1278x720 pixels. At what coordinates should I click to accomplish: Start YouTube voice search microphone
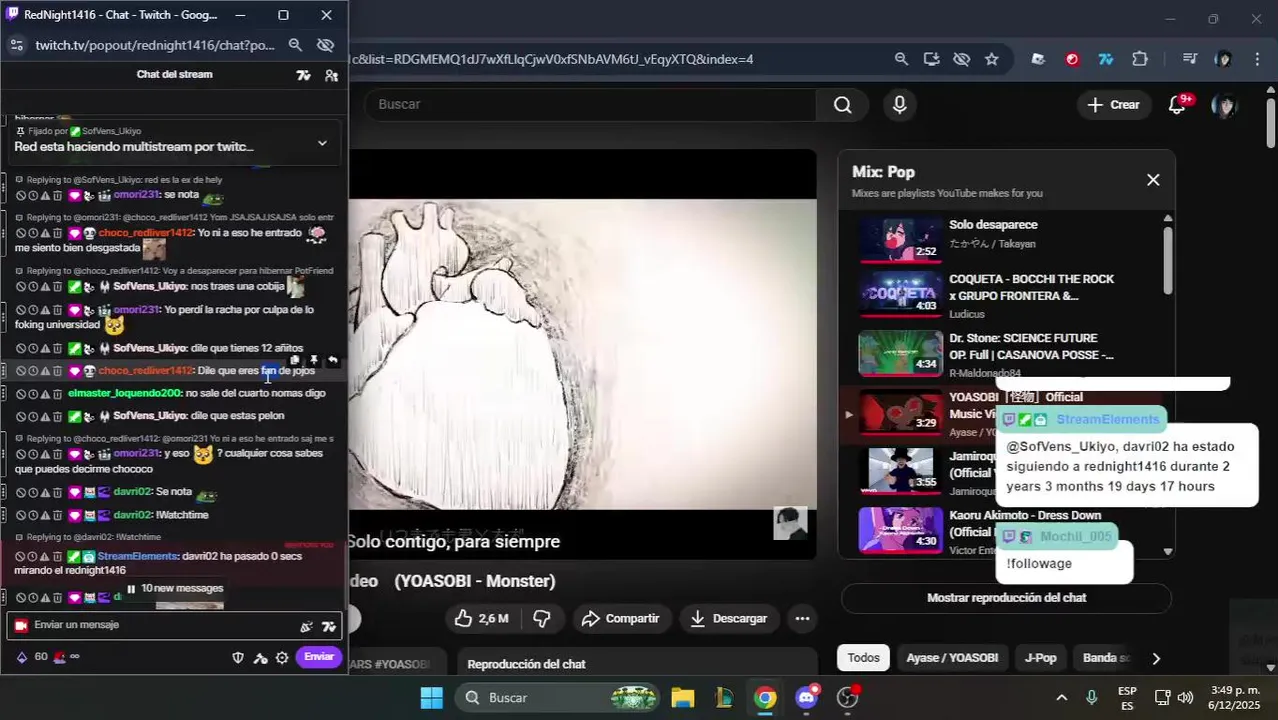tap(900, 105)
